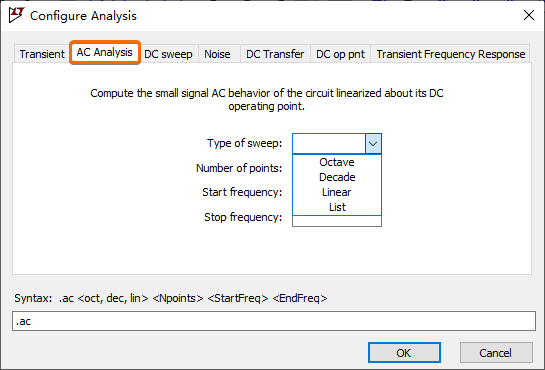Click the .ac command text field

274,321
